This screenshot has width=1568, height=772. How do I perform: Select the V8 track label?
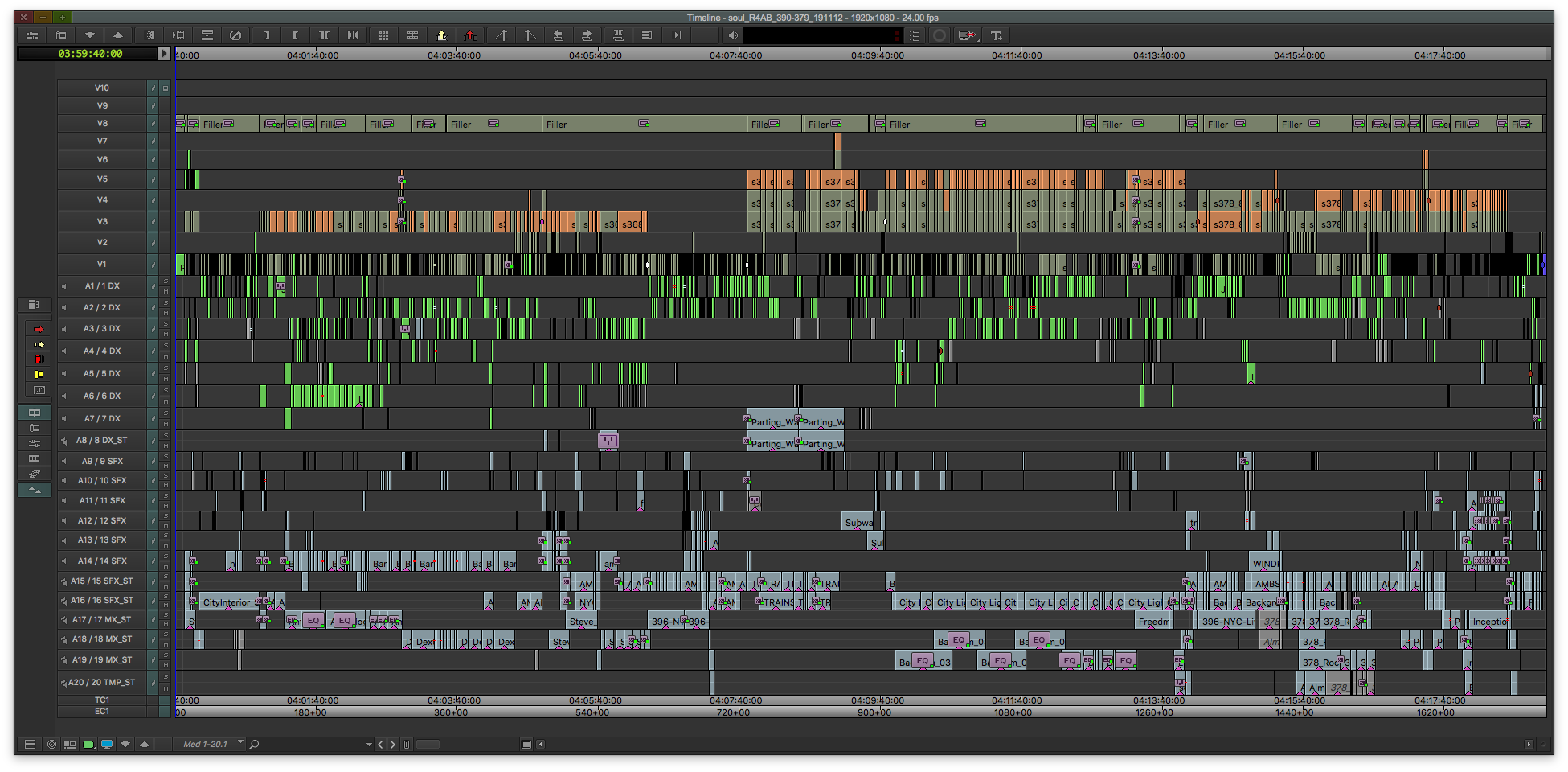coord(102,124)
